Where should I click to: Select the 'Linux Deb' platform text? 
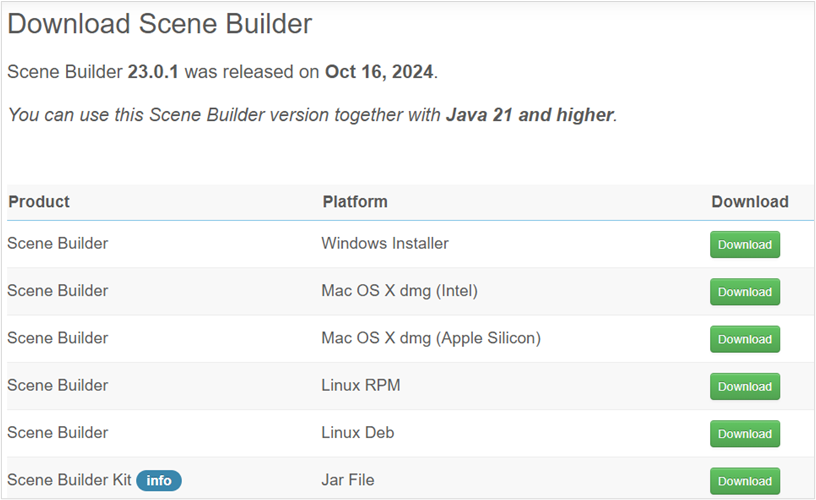click(x=358, y=433)
